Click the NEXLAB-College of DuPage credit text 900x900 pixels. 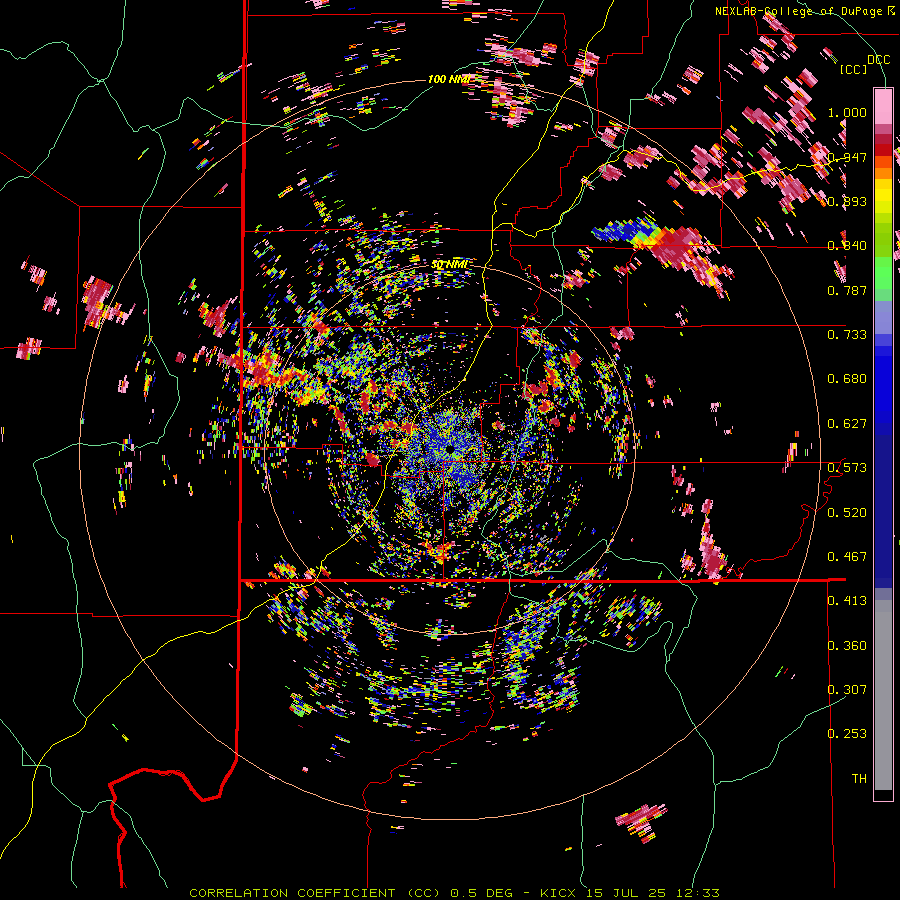(798, 11)
